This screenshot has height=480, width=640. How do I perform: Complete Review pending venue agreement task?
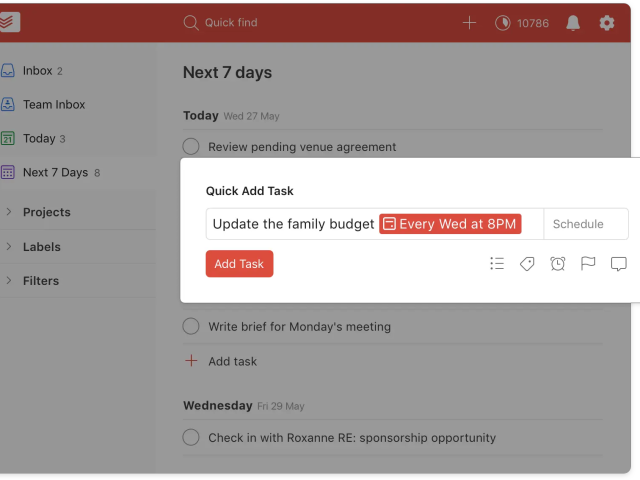coord(191,147)
